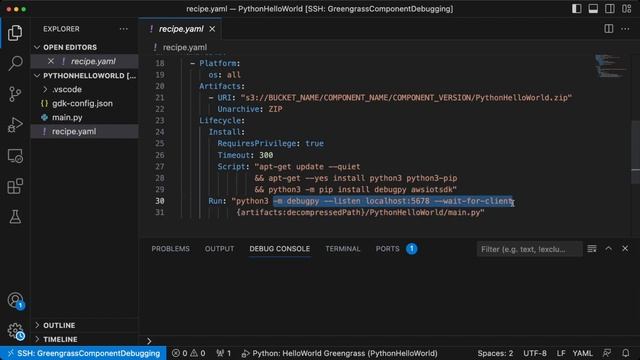Switch to the Ports tab
The width and height of the screenshot is (640, 360).
click(396, 249)
